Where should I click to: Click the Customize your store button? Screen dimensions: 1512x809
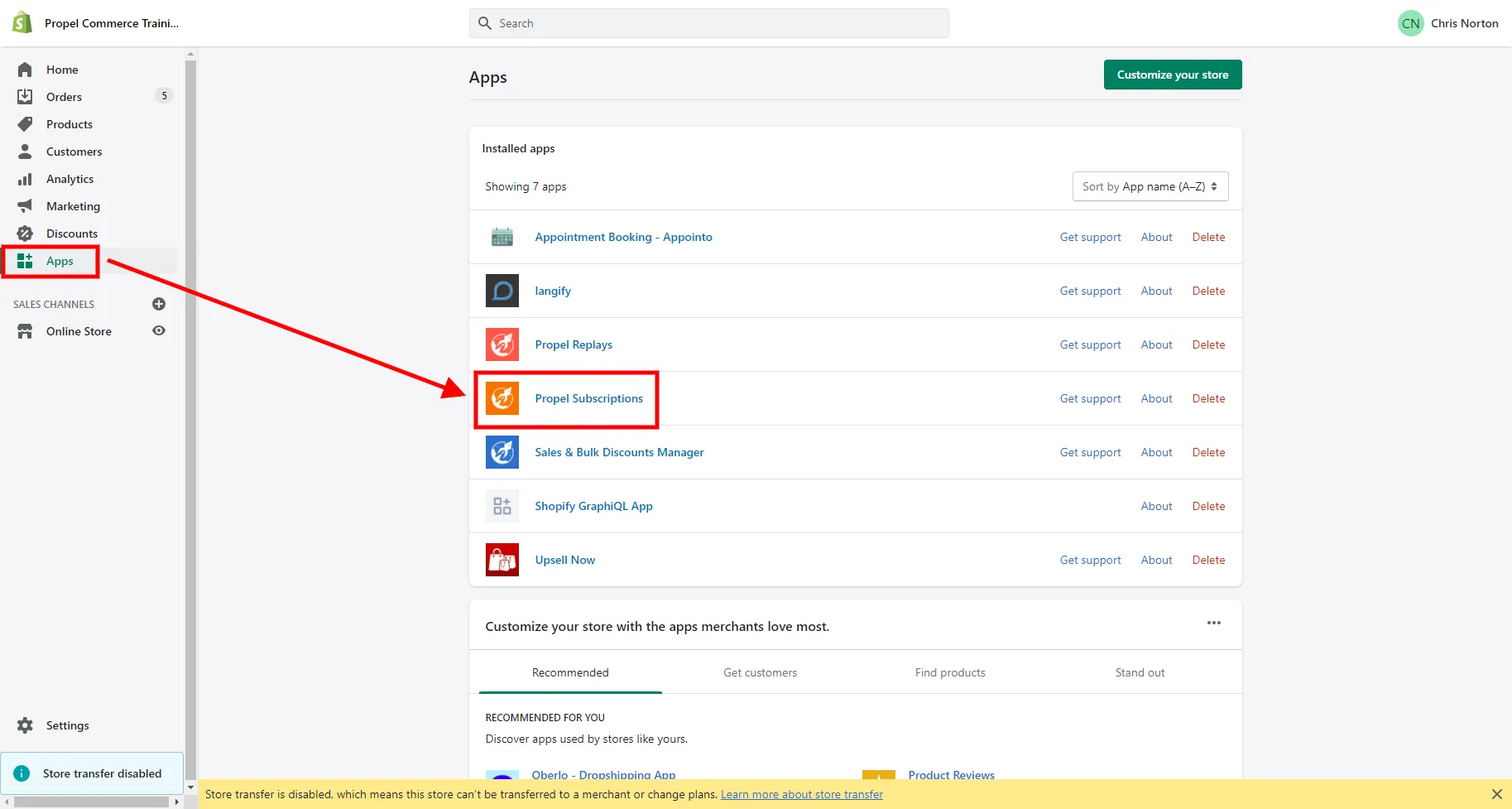[x=1173, y=75]
